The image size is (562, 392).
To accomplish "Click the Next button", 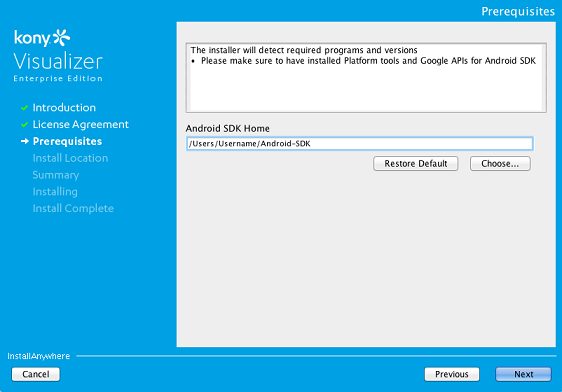I will pos(523,374).
